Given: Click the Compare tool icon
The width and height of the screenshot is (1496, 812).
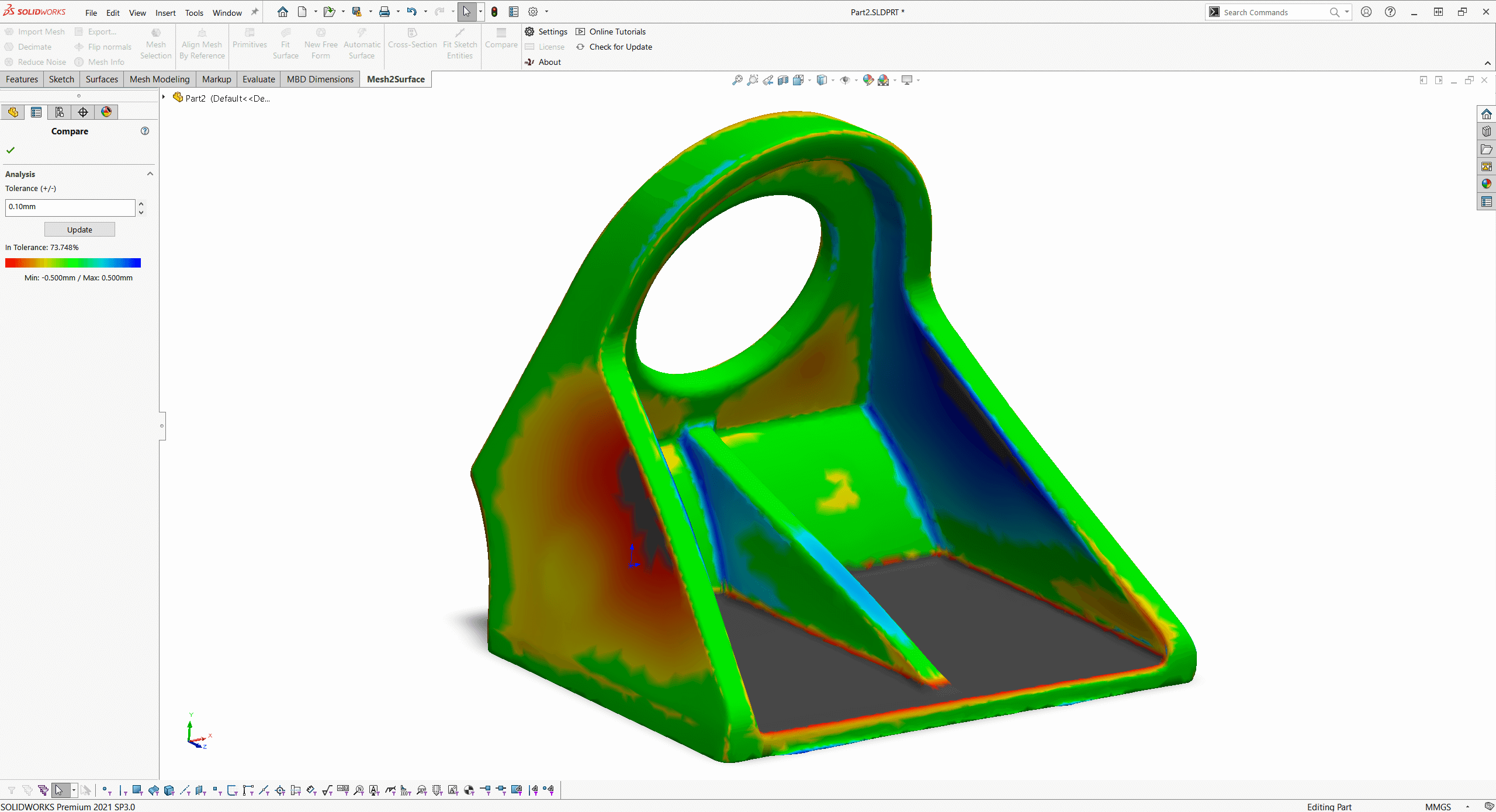Looking at the screenshot, I should pos(500,39).
